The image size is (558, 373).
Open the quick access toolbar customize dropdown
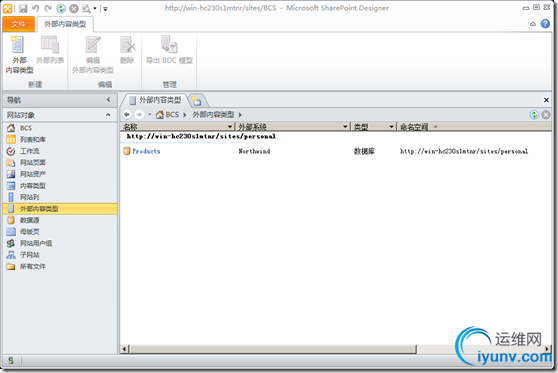click(x=106, y=9)
